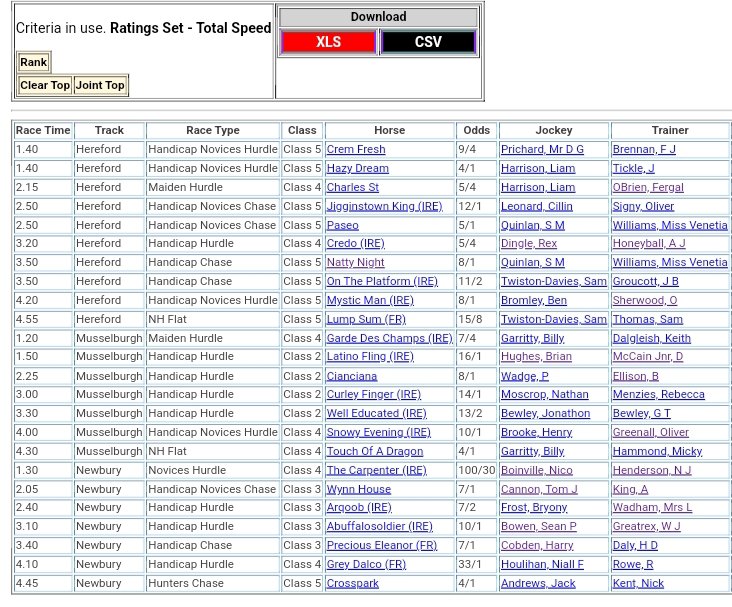Select horse Abuffalosoldier (IRE)

point(379,527)
